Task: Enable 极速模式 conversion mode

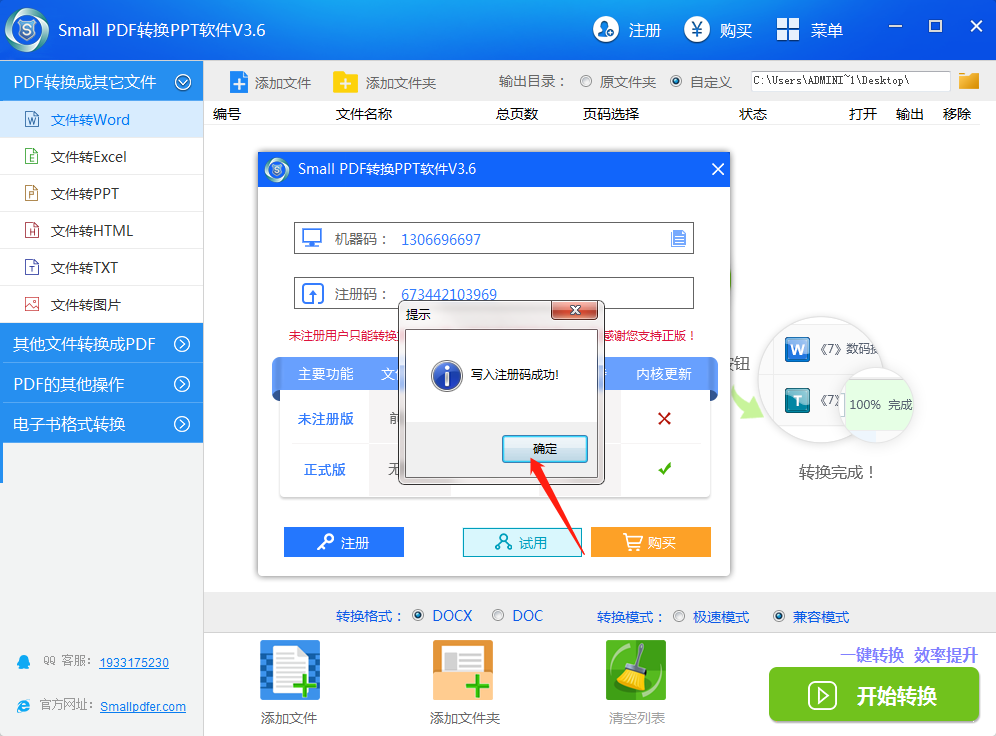Action: [679, 617]
